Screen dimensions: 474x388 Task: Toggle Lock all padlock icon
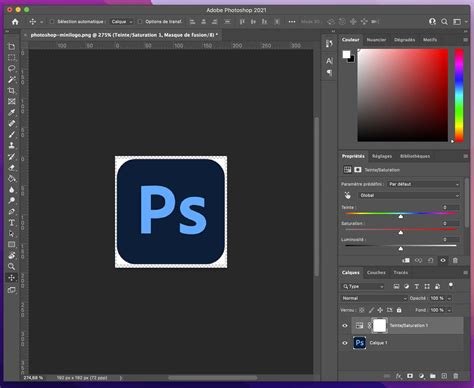pos(399,310)
